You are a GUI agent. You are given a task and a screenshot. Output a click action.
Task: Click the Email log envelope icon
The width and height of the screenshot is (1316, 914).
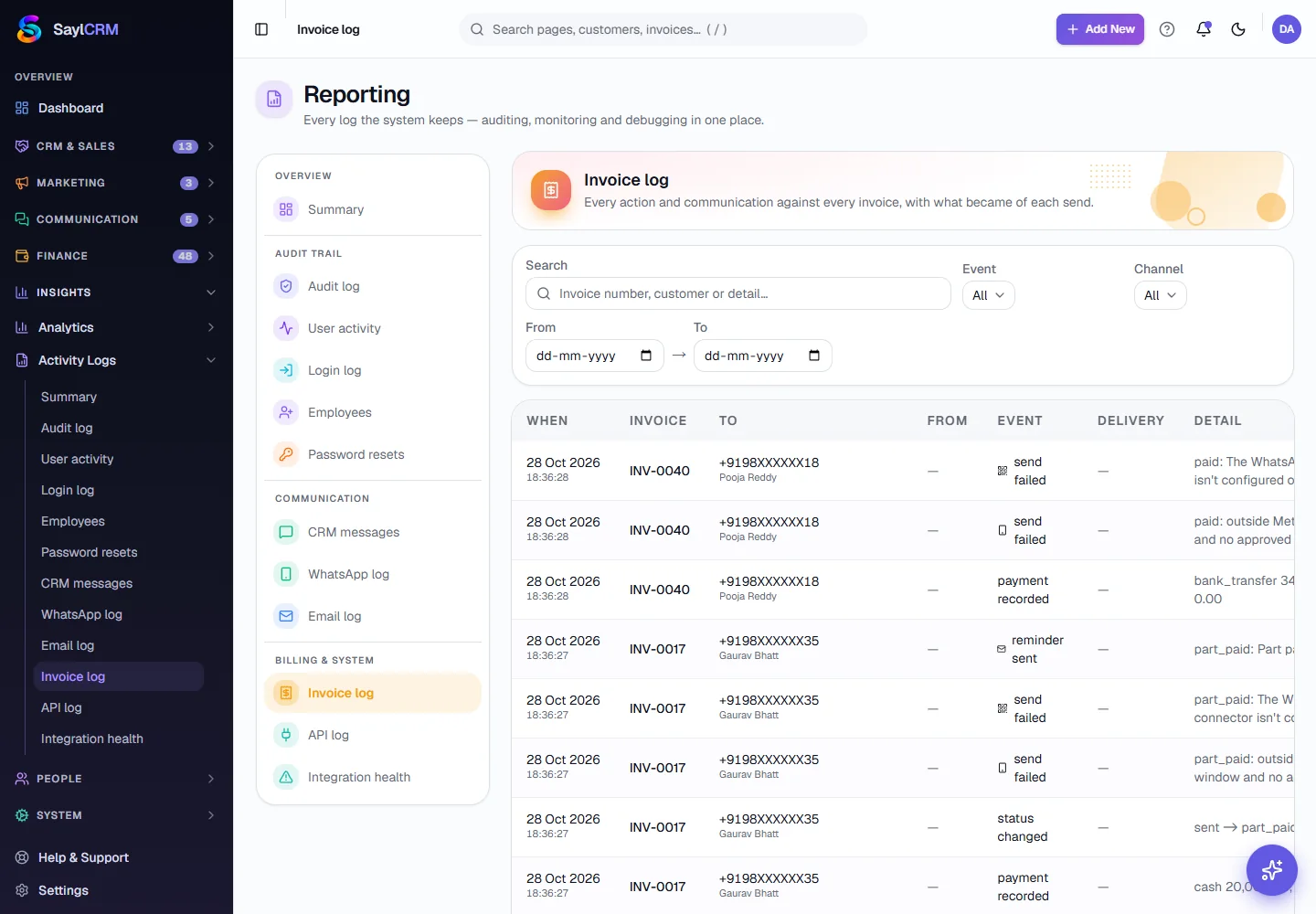click(286, 616)
